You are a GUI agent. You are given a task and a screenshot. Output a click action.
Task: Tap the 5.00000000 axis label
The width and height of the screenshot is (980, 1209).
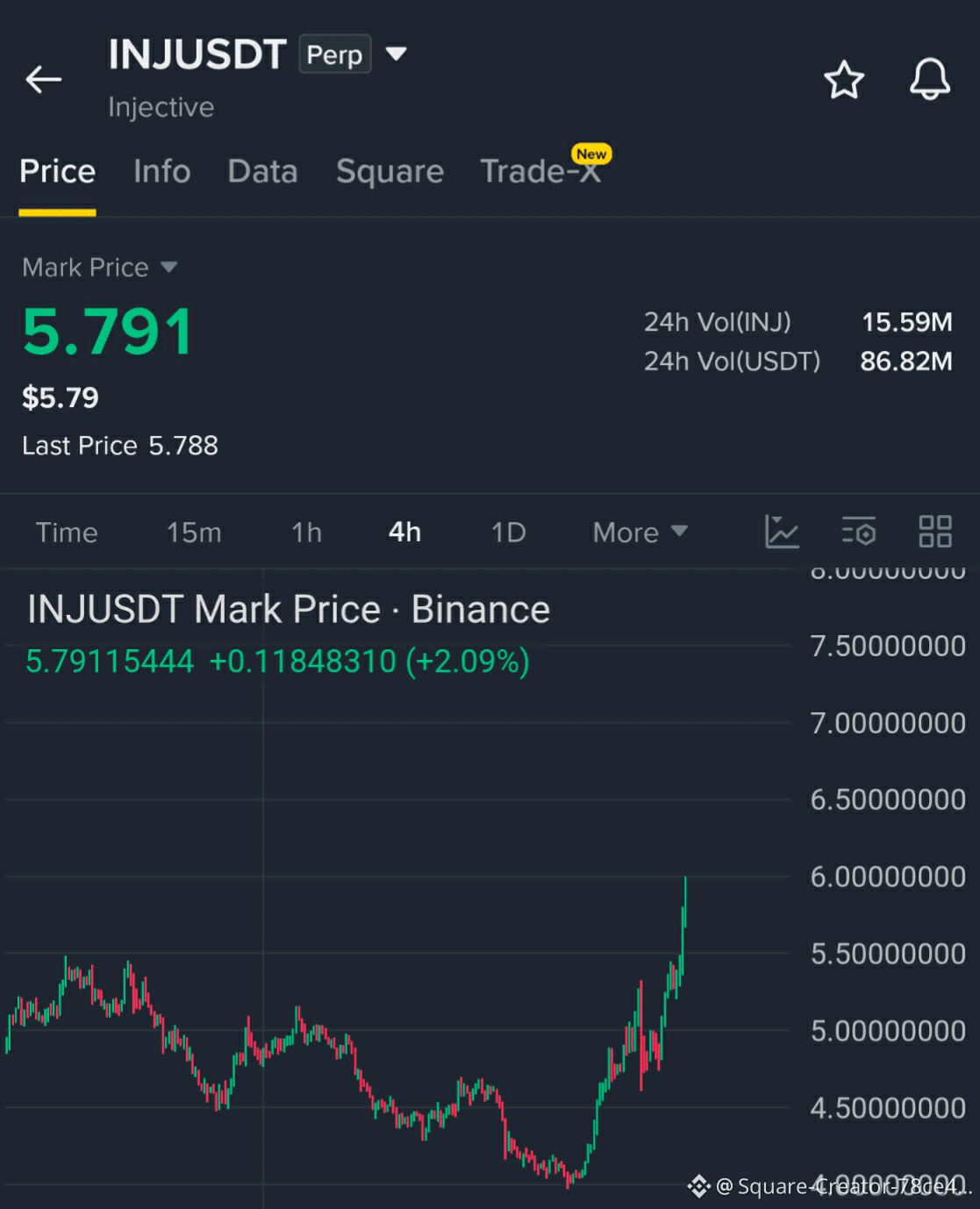tap(888, 1031)
